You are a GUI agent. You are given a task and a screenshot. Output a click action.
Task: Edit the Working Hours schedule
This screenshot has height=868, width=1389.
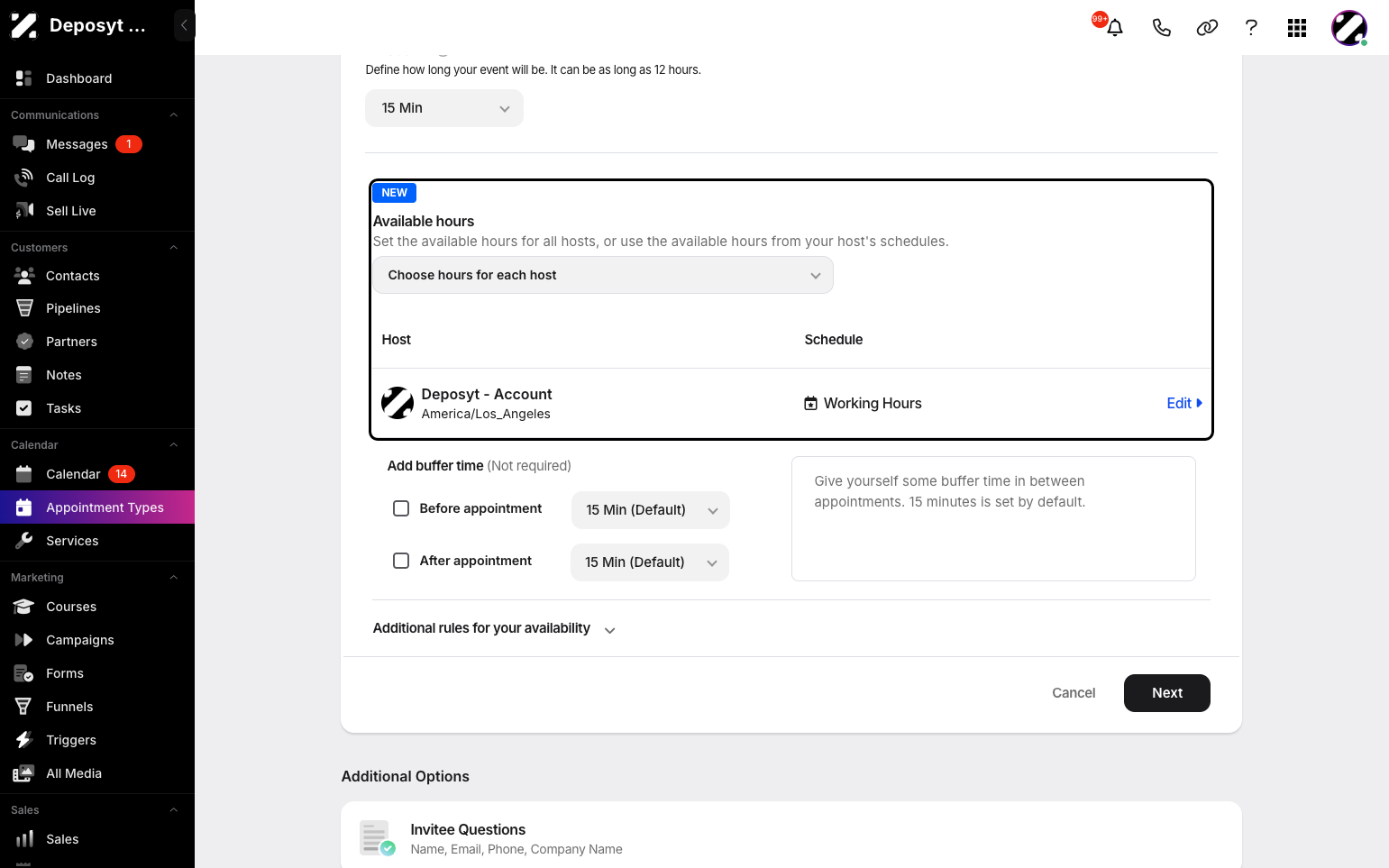[x=1184, y=403]
